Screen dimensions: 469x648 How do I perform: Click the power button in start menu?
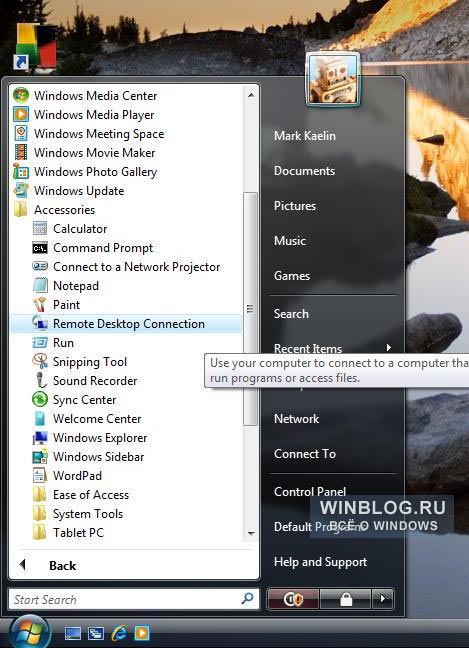click(x=293, y=599)
